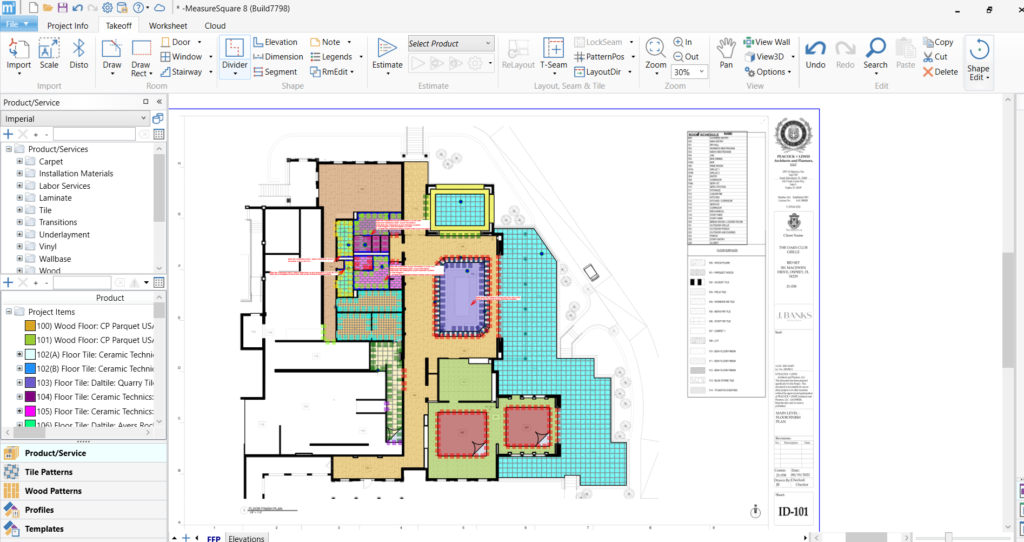Open the Templates panel
This screenshot has width=1024, height=542.
[x=84, y=528]
